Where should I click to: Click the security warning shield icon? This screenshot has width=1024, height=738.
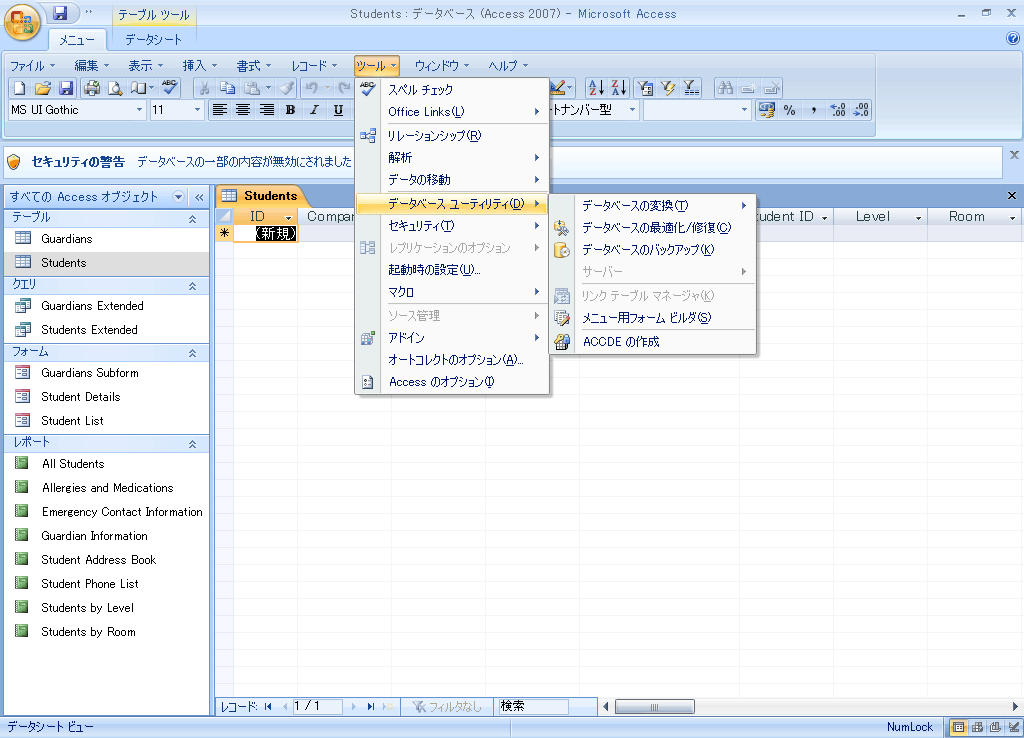[x=14, y=161]
